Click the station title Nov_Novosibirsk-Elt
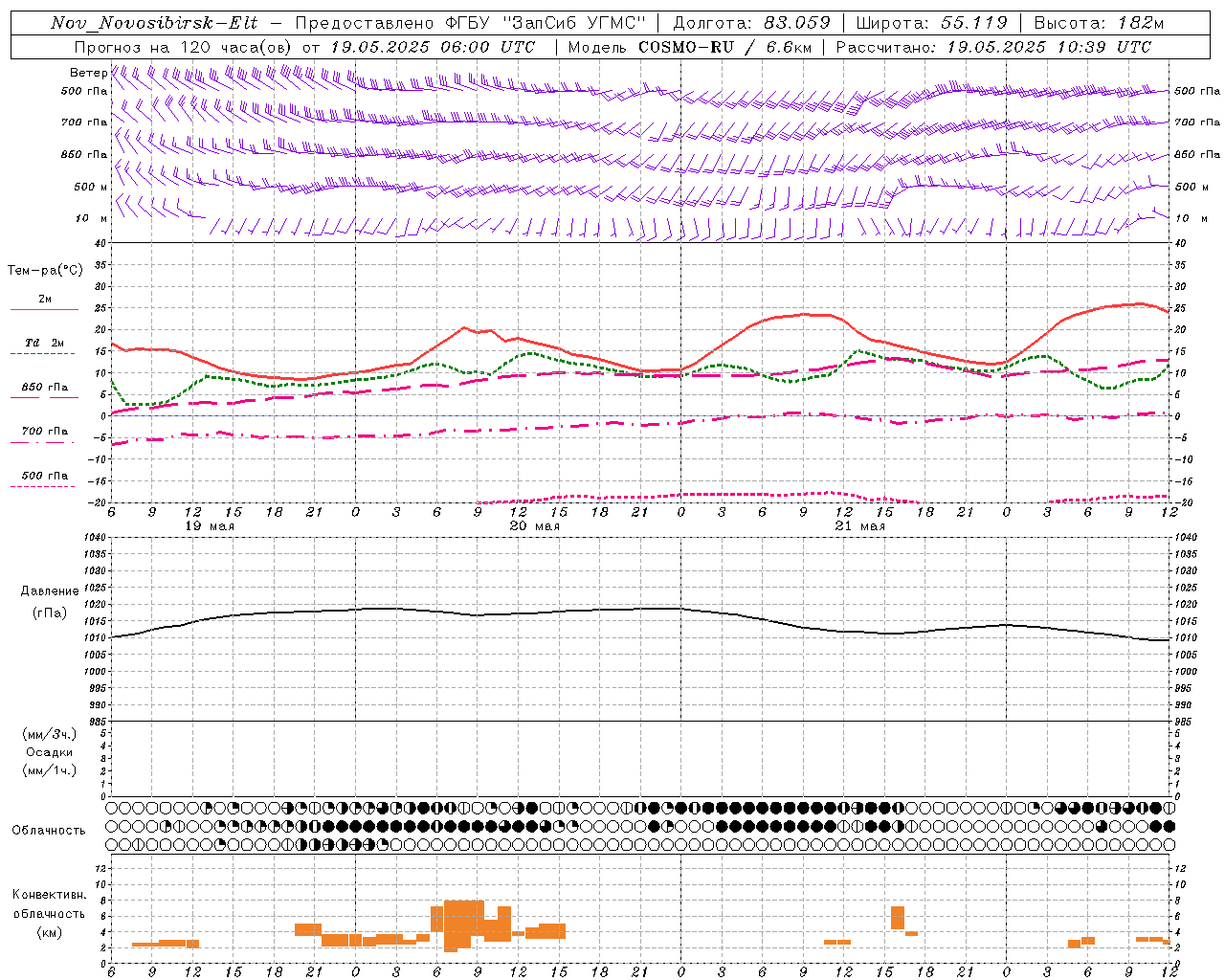The image size is (1225, 980). point(154,23)
